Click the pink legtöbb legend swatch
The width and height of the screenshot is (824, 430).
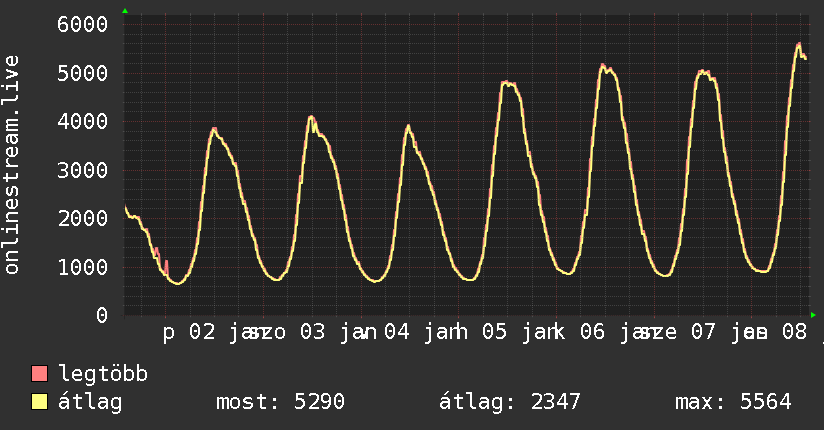tap(40, 373)
